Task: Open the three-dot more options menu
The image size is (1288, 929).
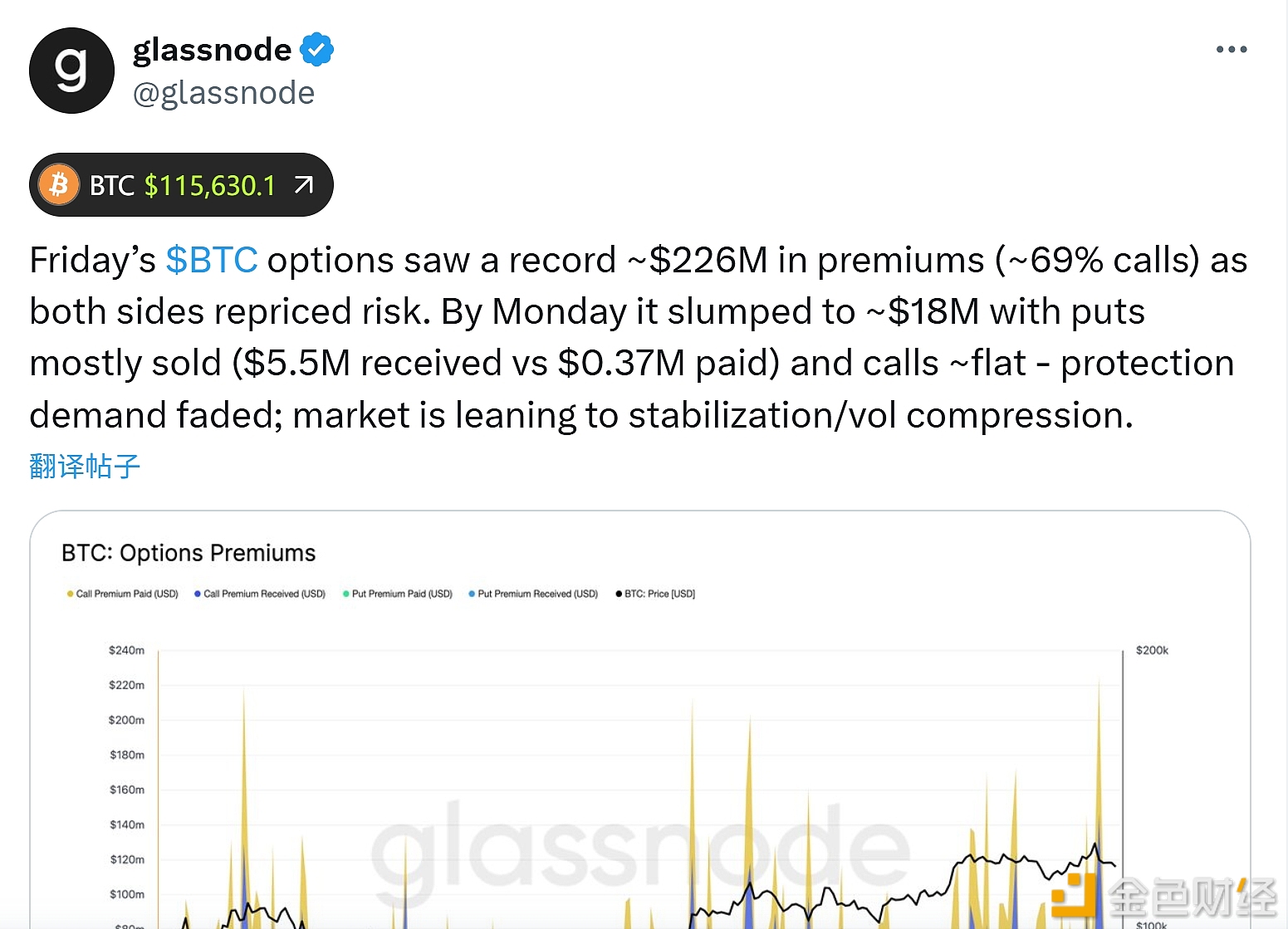Action: tap(1231, 50)
